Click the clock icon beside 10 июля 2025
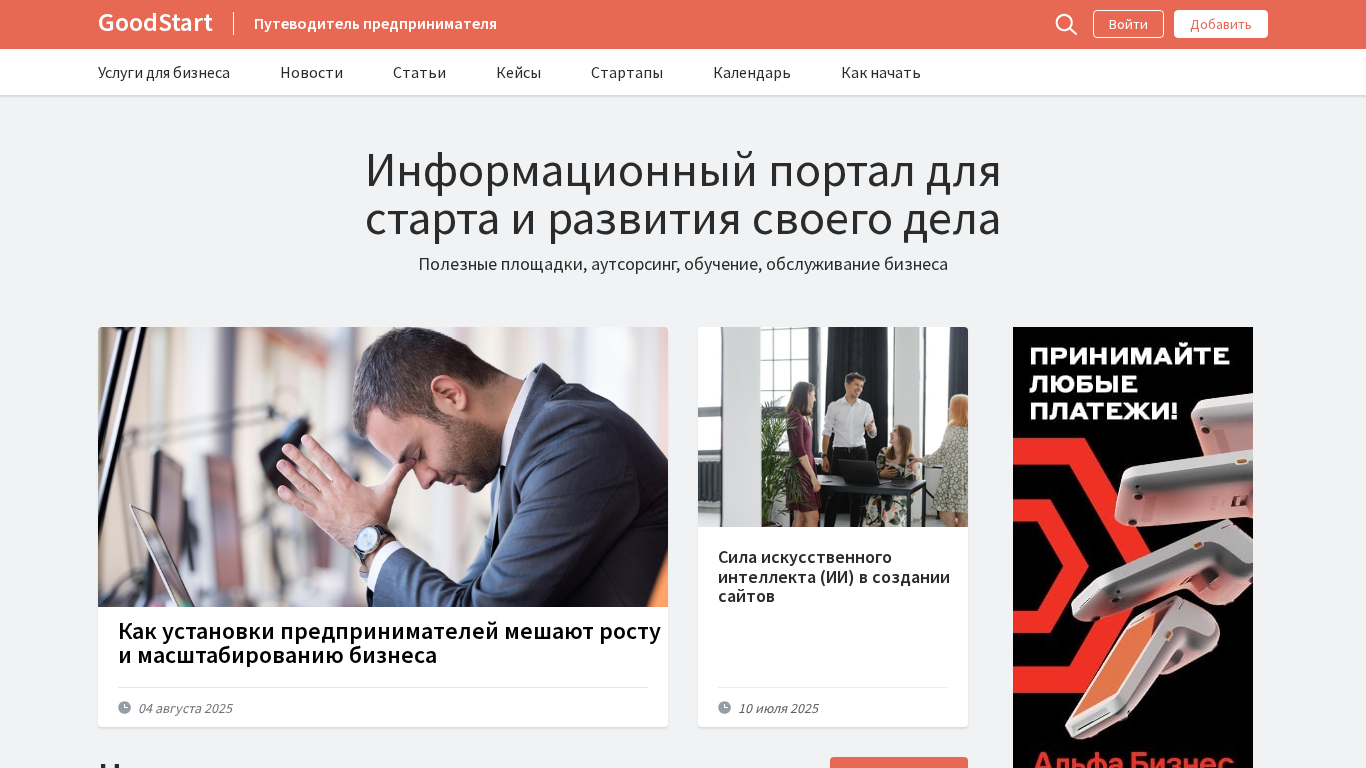 [724, 707]
